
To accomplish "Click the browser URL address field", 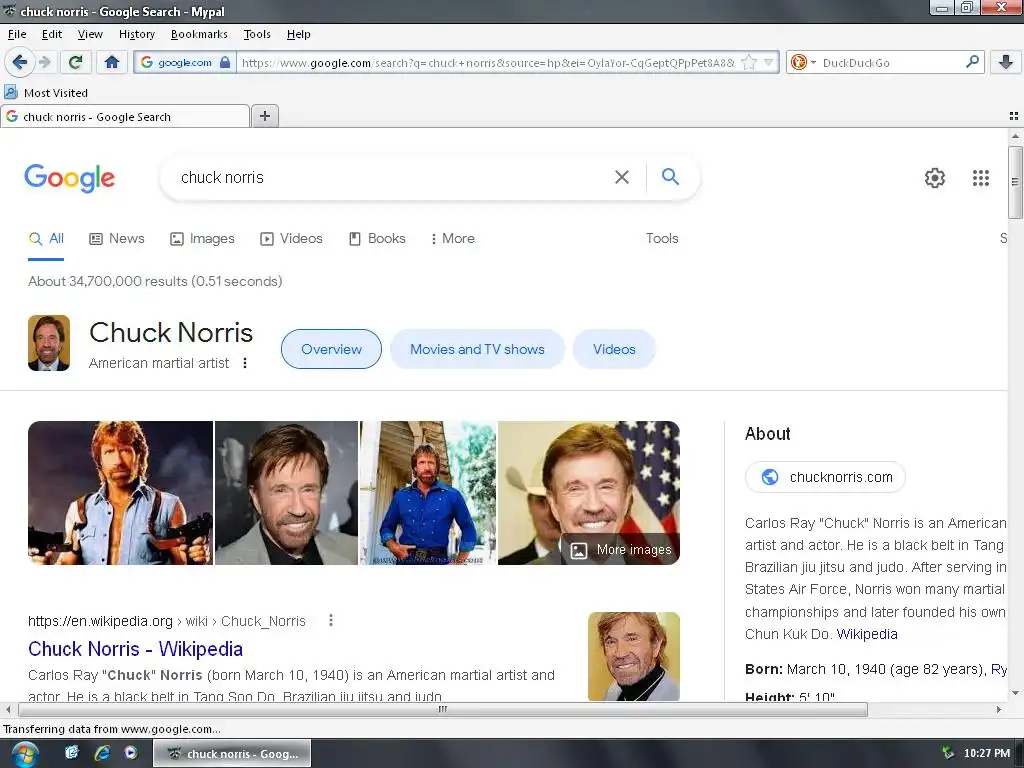I will pos(487,63).
